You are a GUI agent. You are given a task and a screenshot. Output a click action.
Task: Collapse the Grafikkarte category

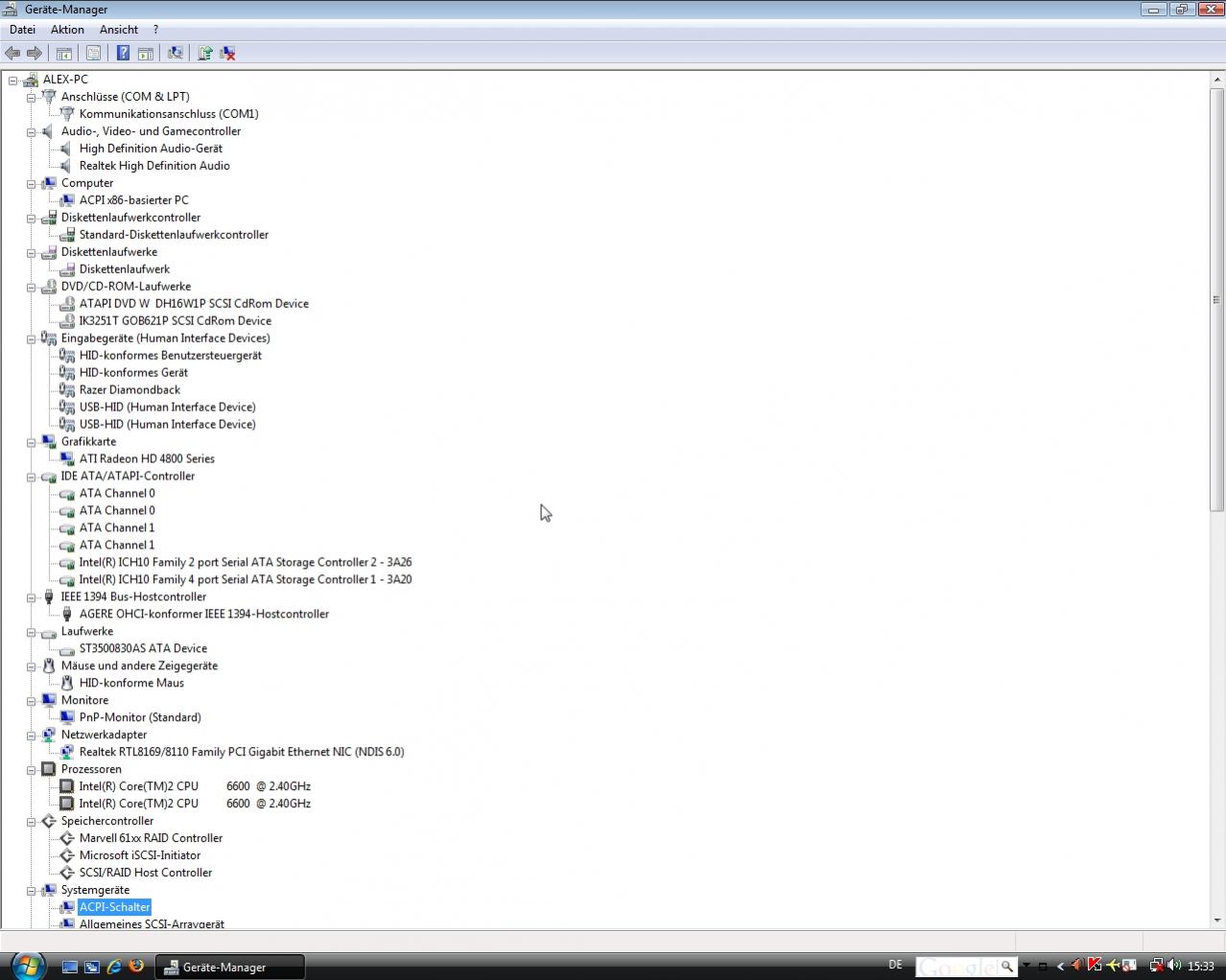pyautogui.click(x=31, y=442)
